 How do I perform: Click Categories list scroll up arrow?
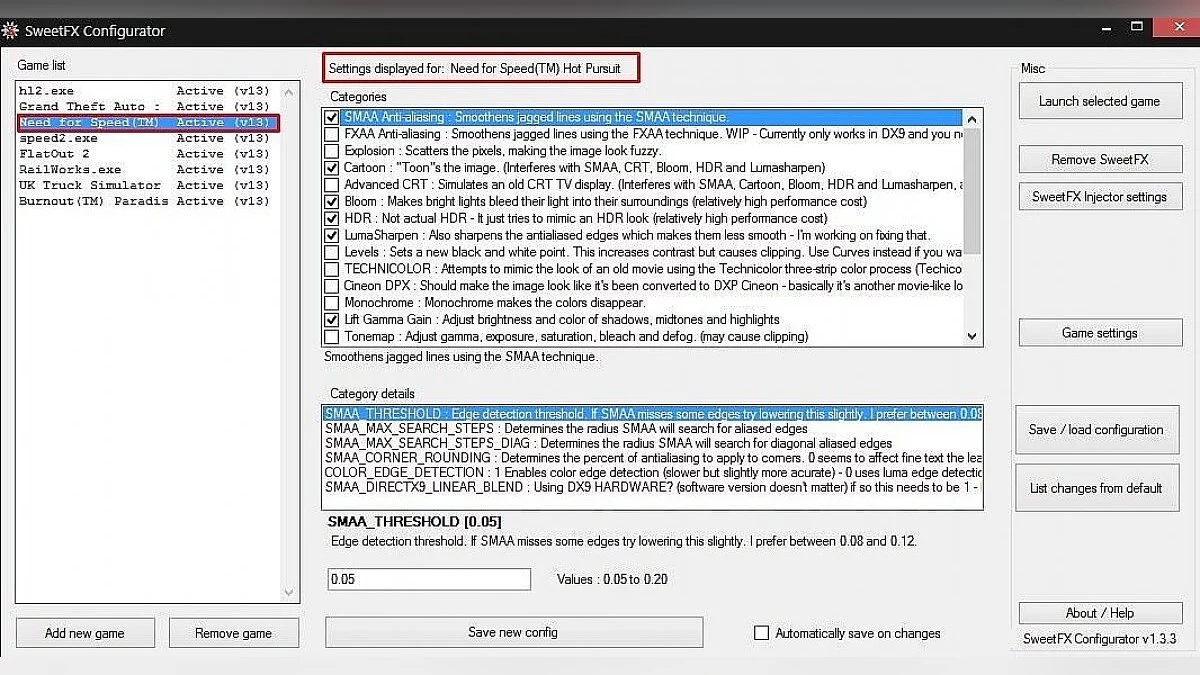tap(971, 118)
